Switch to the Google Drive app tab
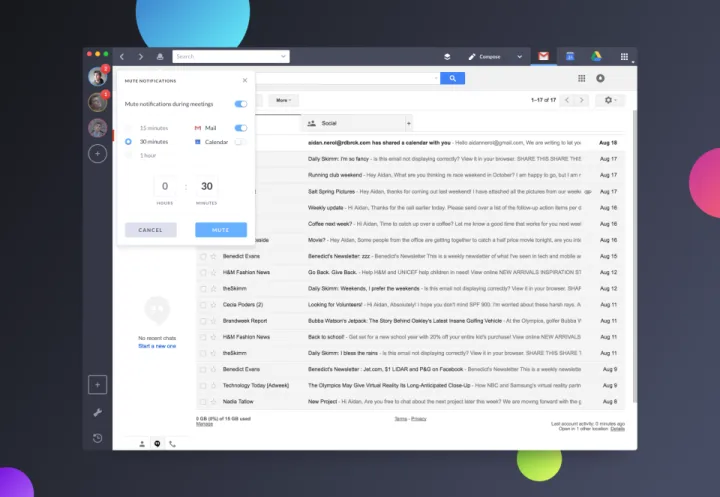 tap(596, 56)
